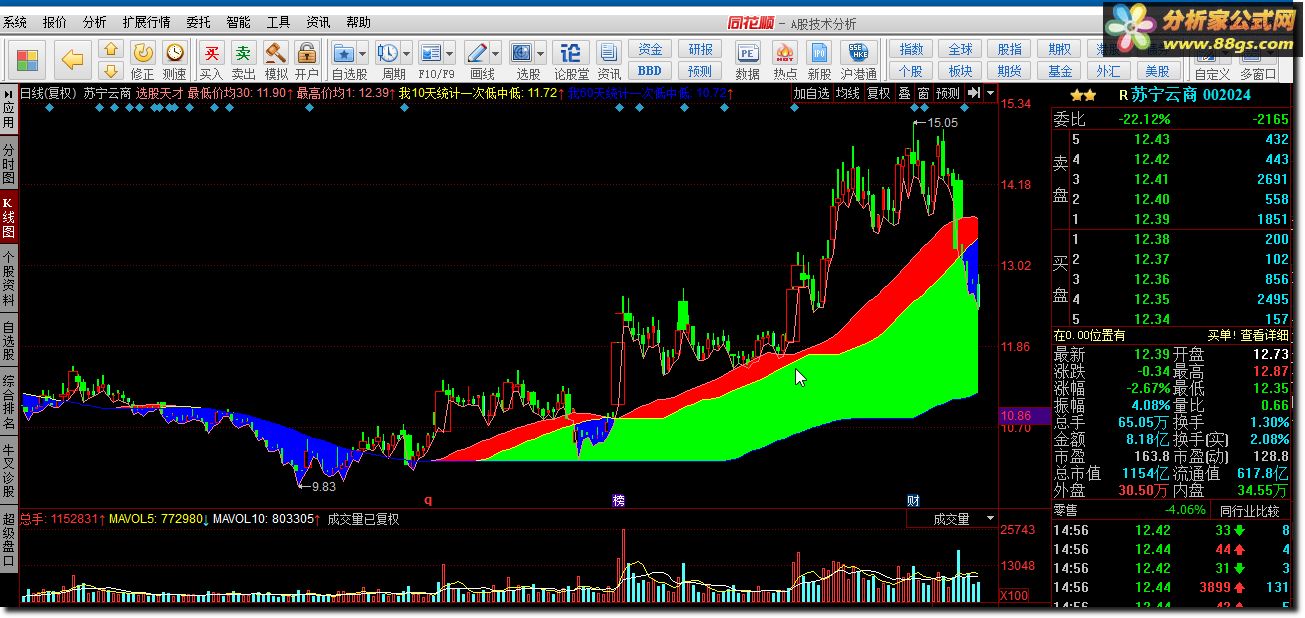This screenshot has height=618, width=1305.
Task: Open the 帮助 menu
Action: pos(358,22)
